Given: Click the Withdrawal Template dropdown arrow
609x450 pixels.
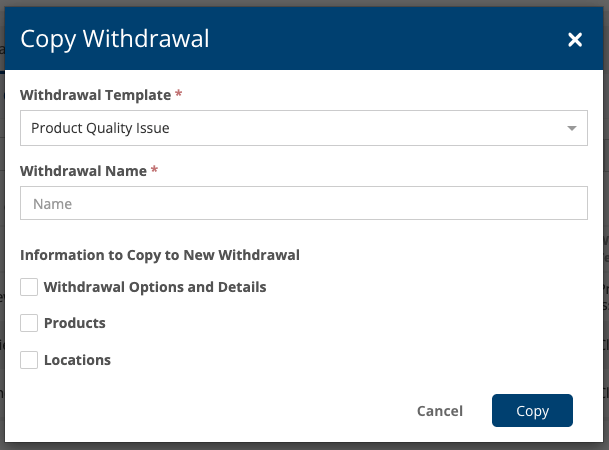Looking at the screenshot, I should pyautogui.click(x=571, y=128).
